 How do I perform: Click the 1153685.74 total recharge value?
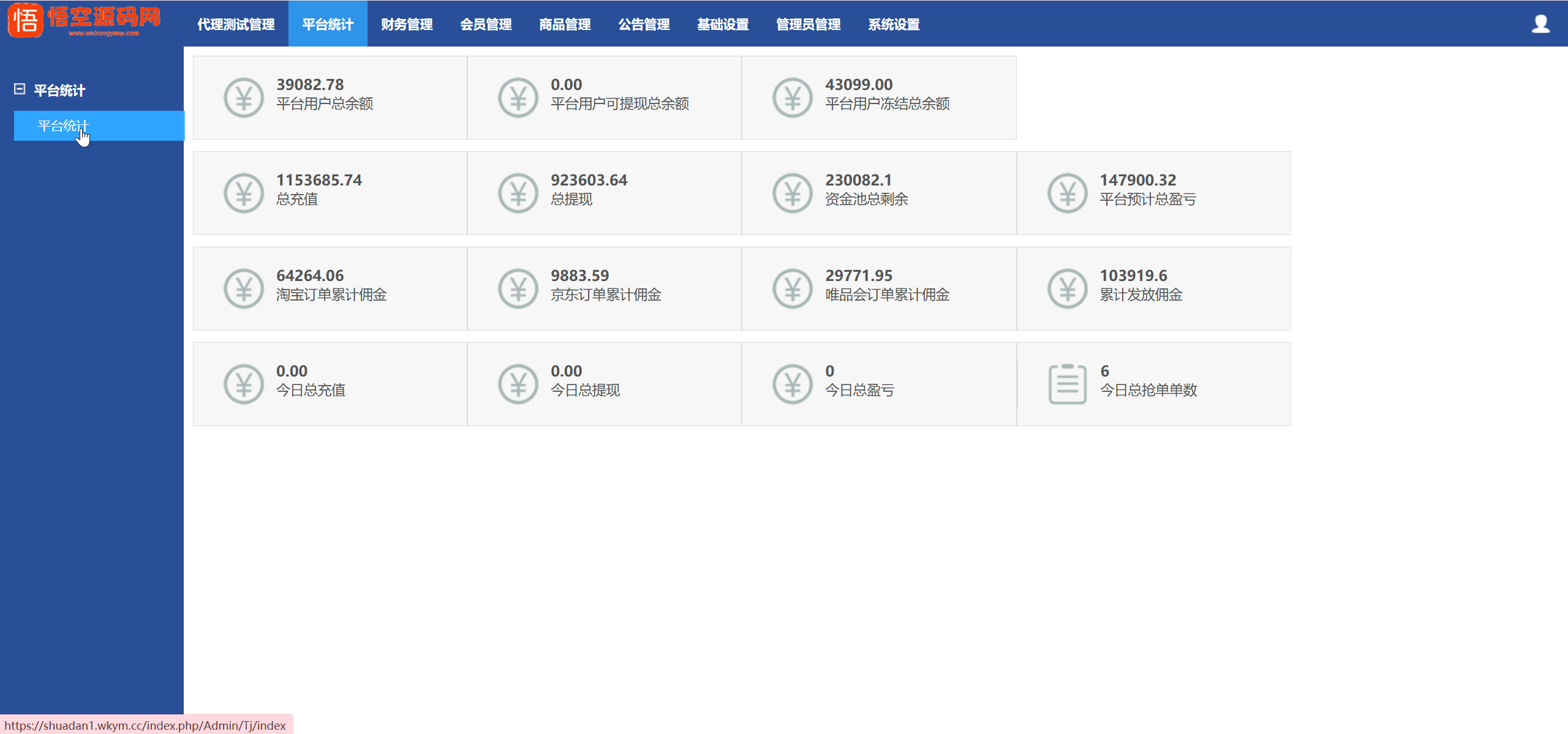click(x=319, y=180)
